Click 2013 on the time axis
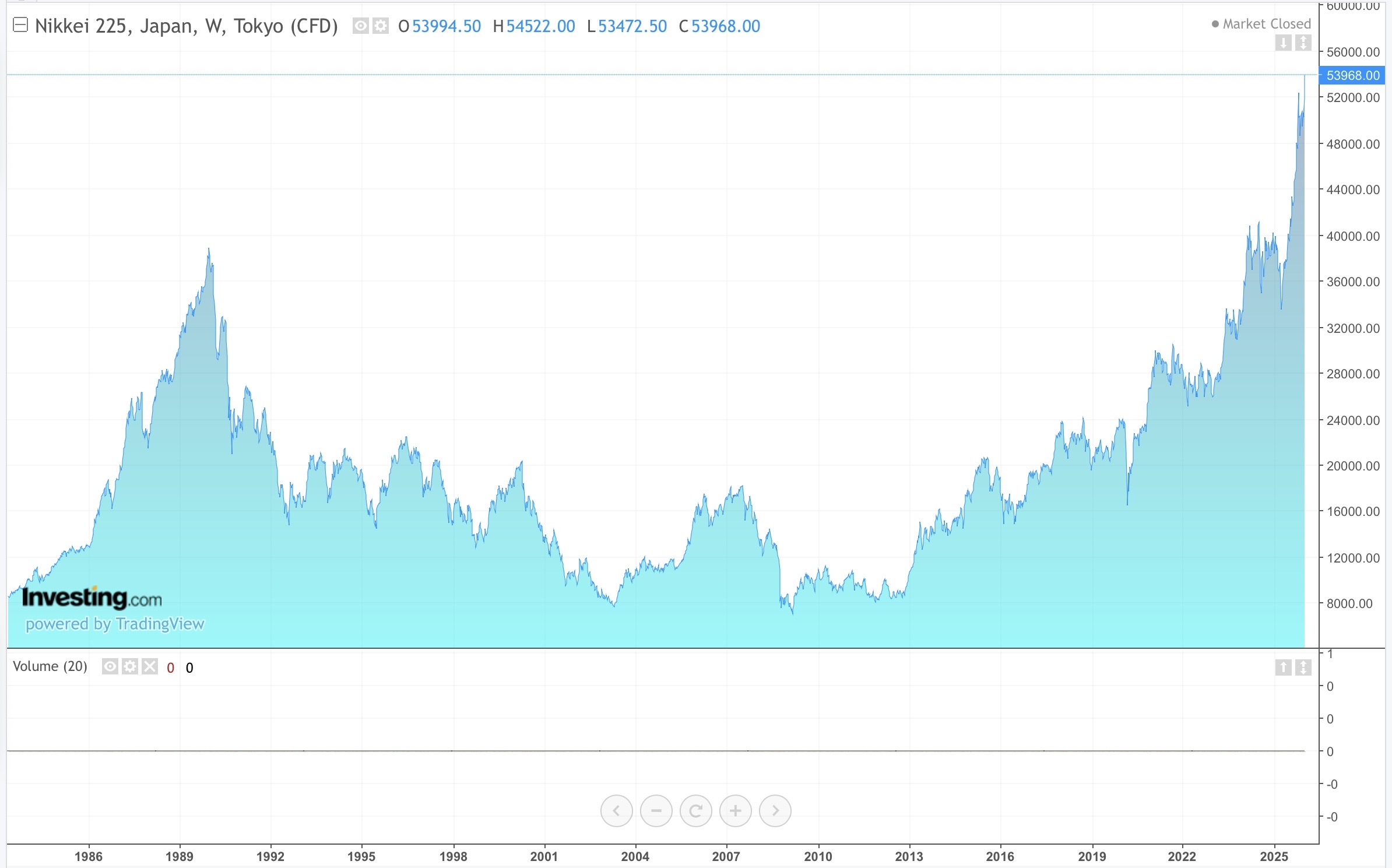This screenshot has width=1392, height=868. (909, 856)
